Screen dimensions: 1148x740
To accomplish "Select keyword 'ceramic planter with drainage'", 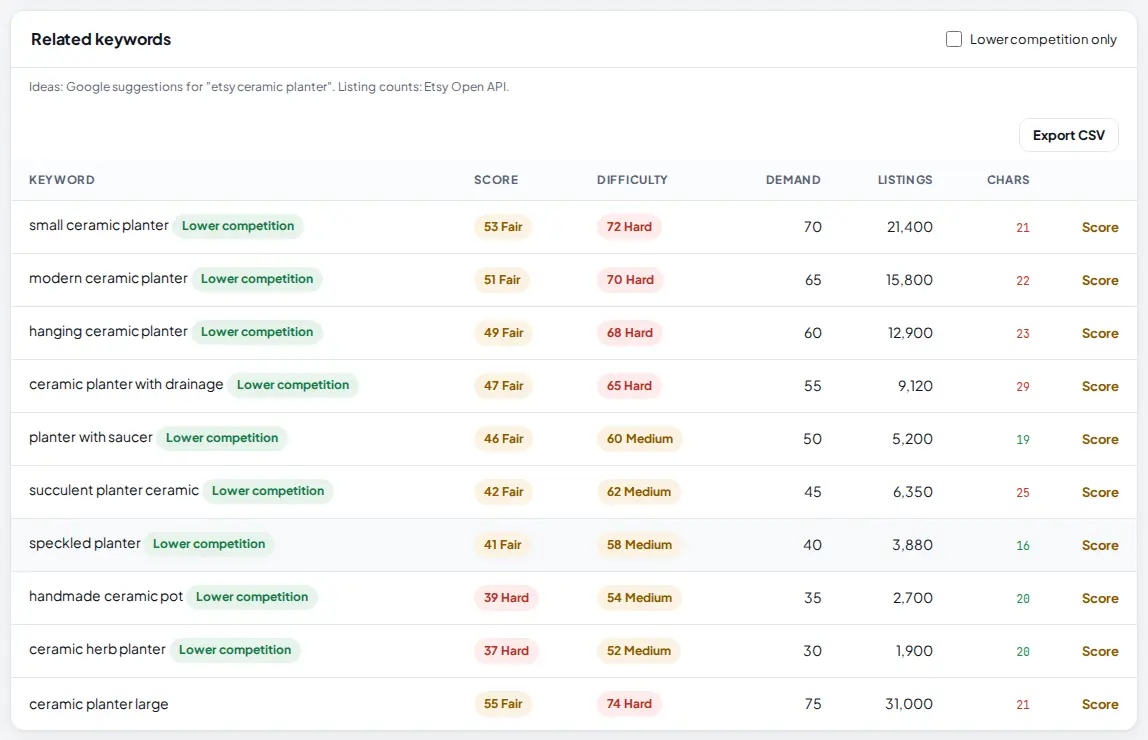I will tap(126, 384).
